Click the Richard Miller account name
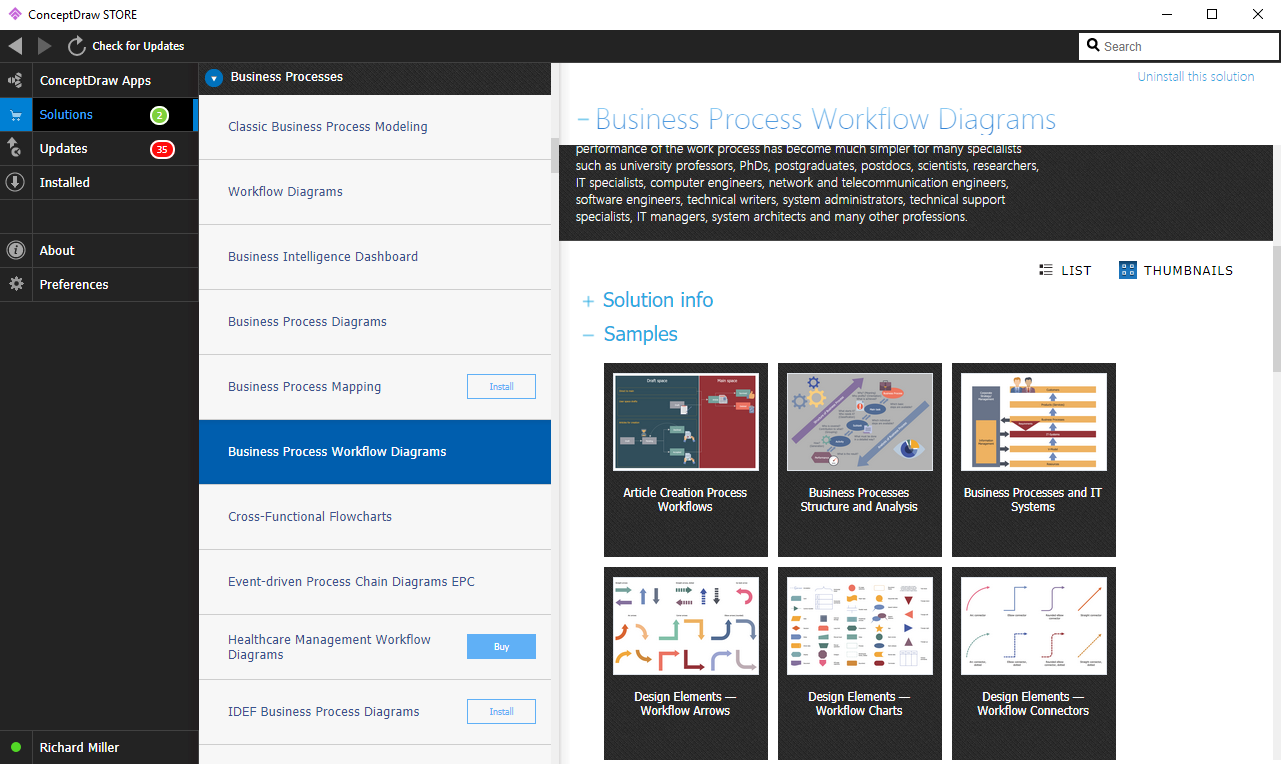 point(79,747)
